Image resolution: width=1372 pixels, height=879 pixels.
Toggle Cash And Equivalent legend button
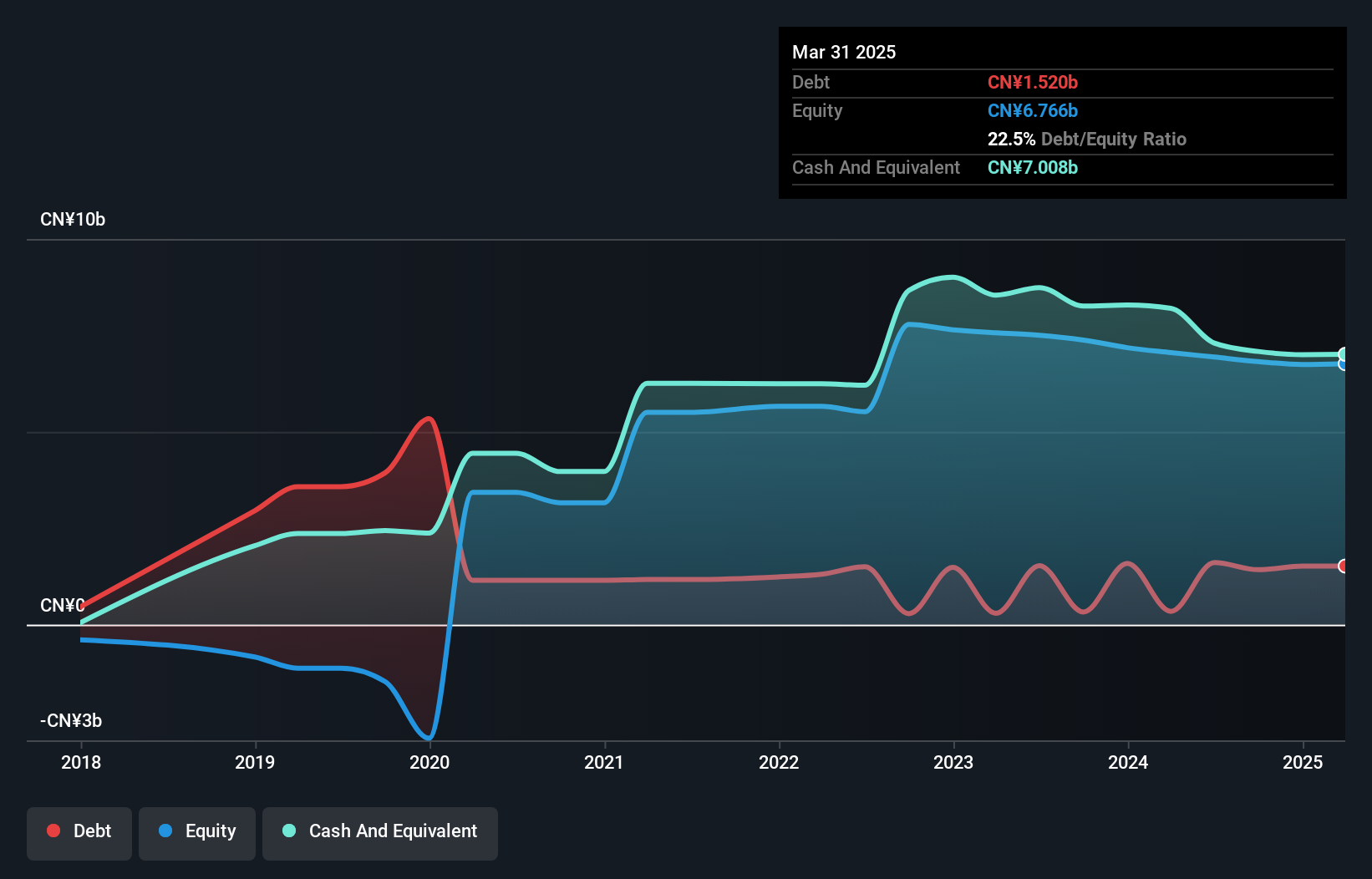click(380, 833)
